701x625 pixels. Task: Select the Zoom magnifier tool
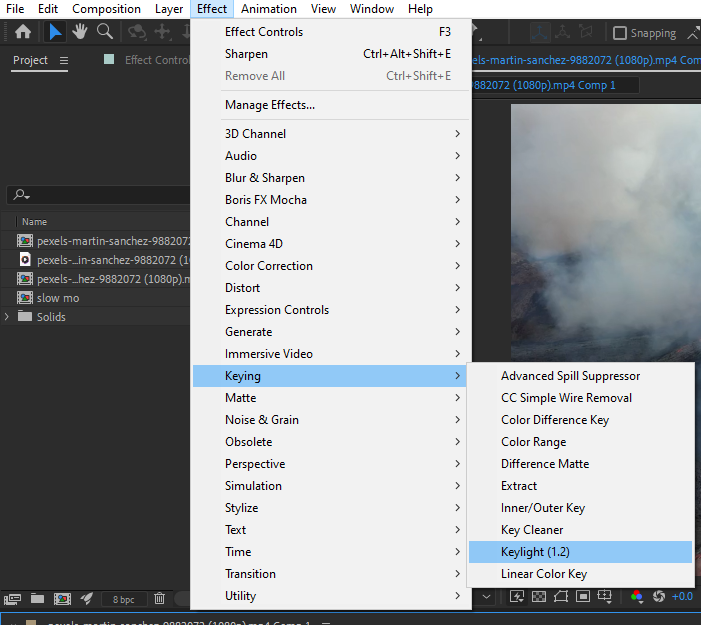105,32
